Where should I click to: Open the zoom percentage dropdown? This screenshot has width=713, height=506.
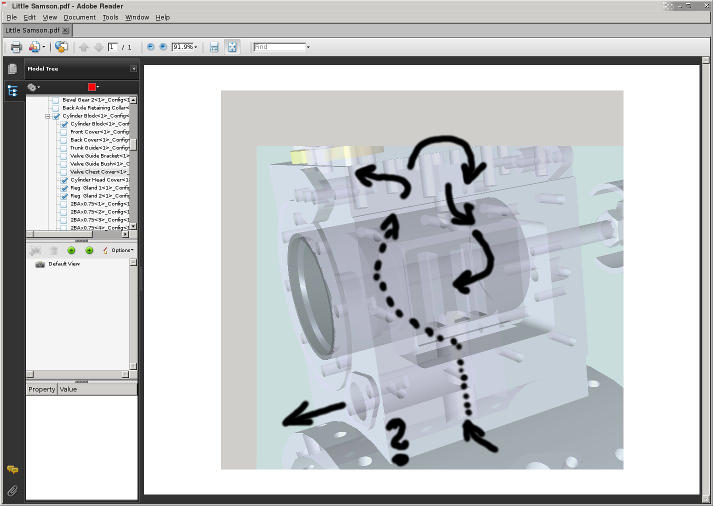click(x=196, y=47)
